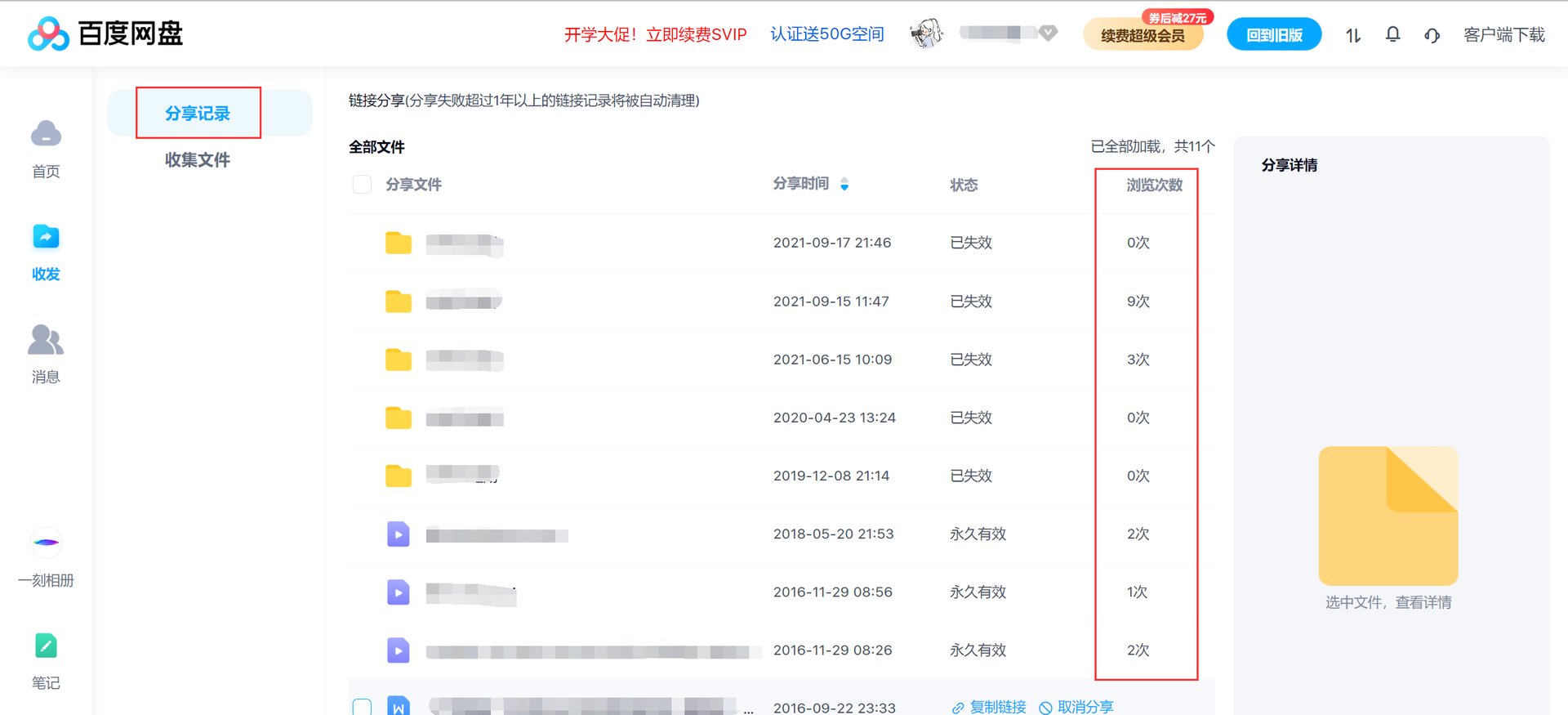1568x715 pixels.
Task: Click the 1次 view count cell
Action: pos(1137,592)
